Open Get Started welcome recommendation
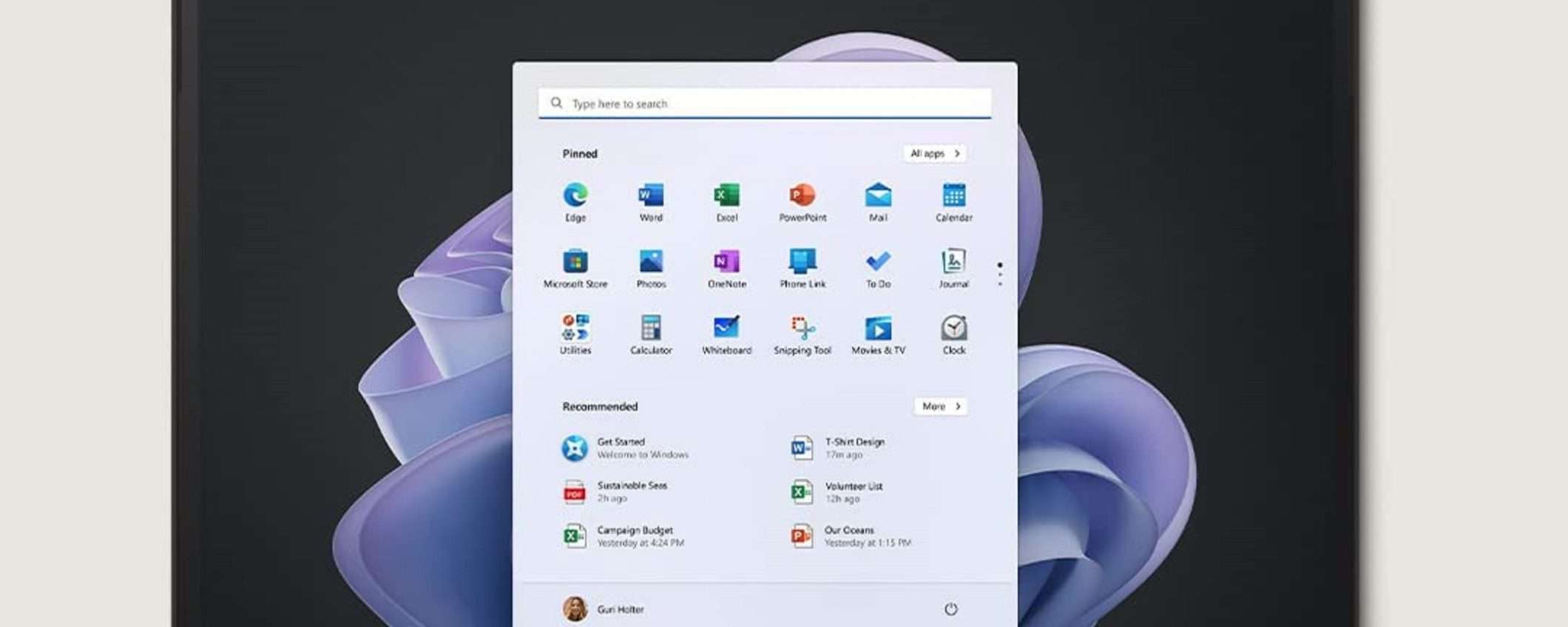Viewport: 1568px width, 627px height. (626, 448)
